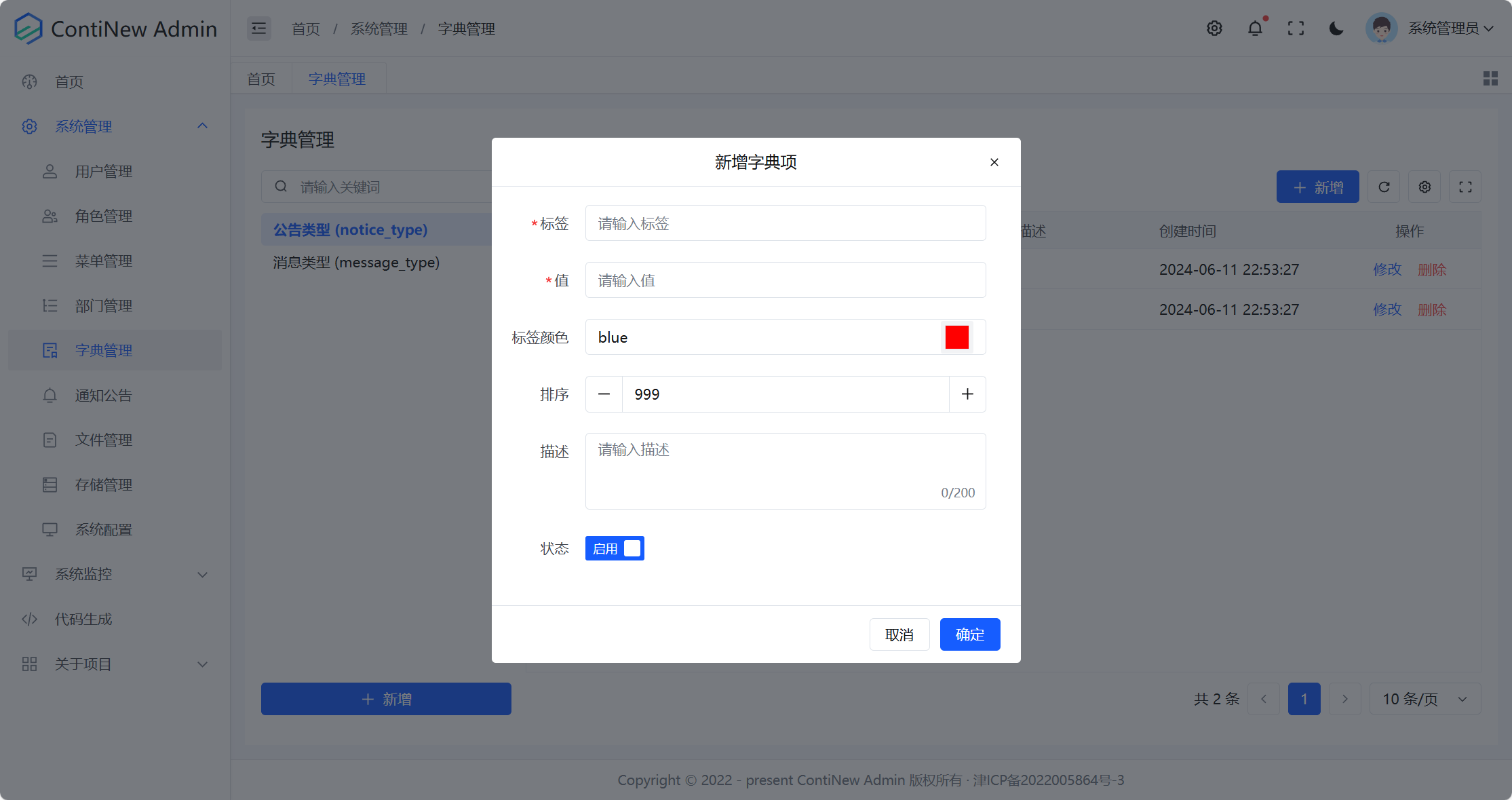Collapse the sidebar with the hamburger icon
The height and width of the screenshot is (800, 1512).
click(258, 28)
